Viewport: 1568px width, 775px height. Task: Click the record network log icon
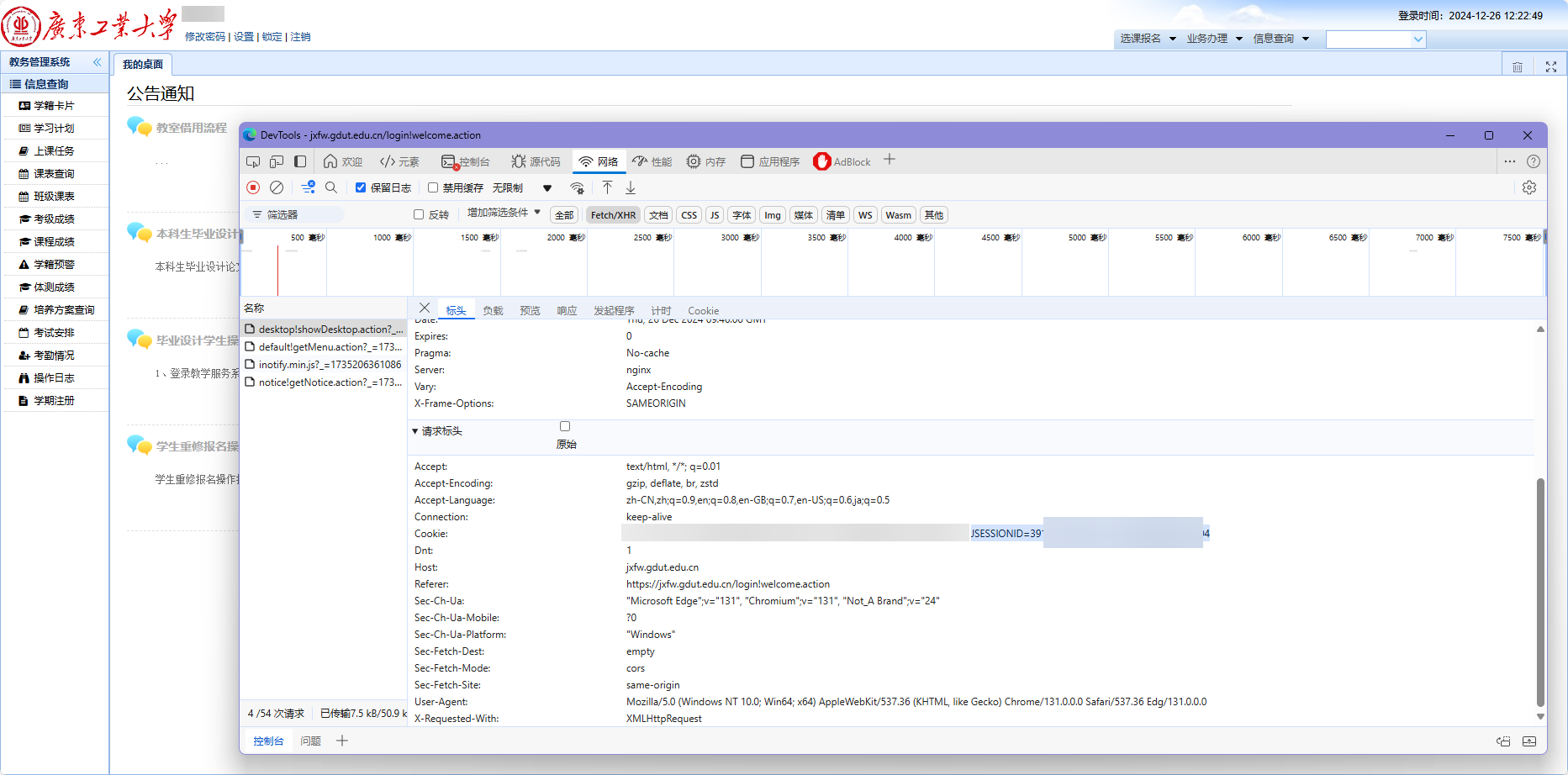point(253,187)
